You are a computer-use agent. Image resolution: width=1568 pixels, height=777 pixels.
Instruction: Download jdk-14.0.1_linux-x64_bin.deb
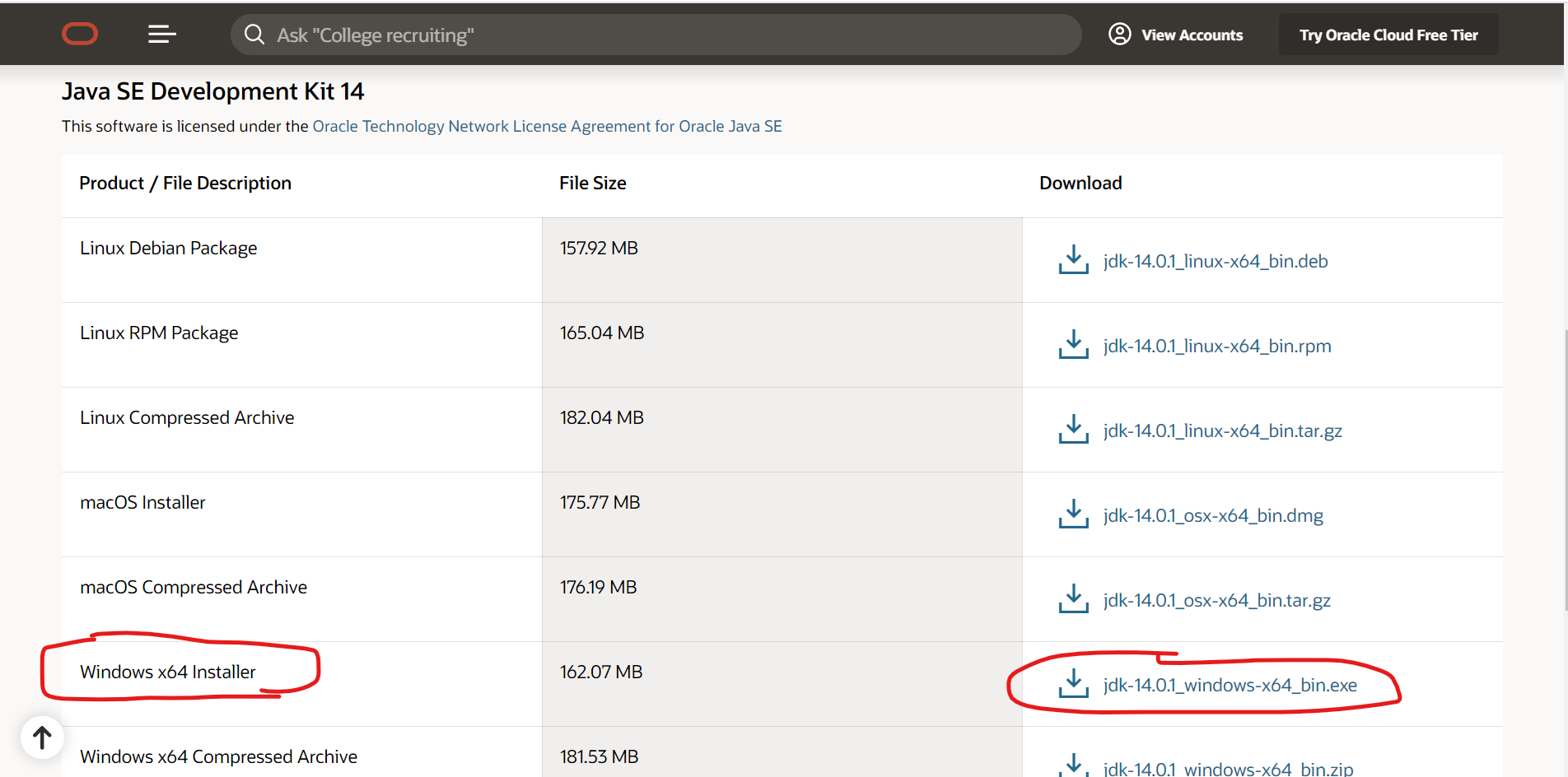click(x=1216, y=261)
